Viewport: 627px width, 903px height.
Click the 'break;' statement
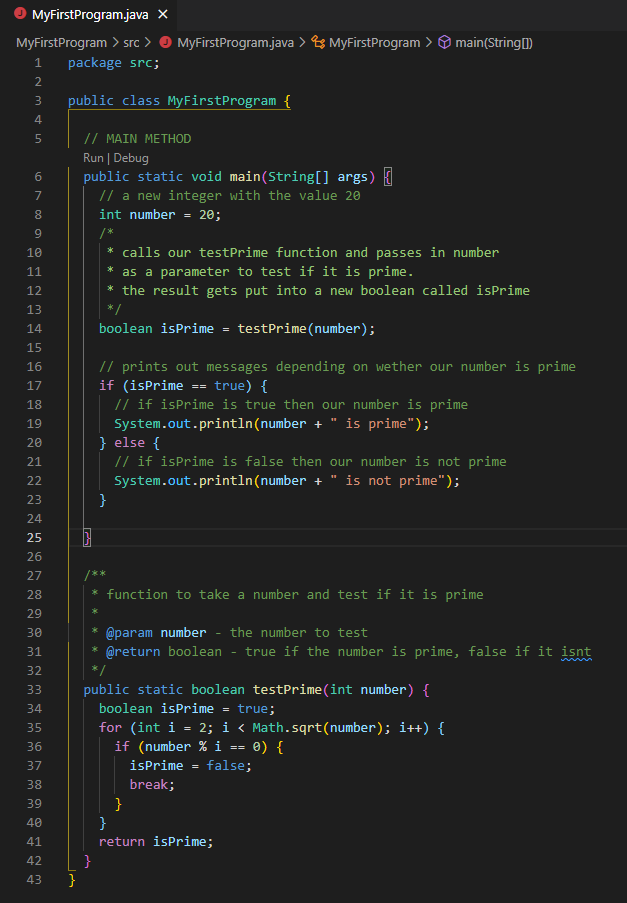(152, 785)
